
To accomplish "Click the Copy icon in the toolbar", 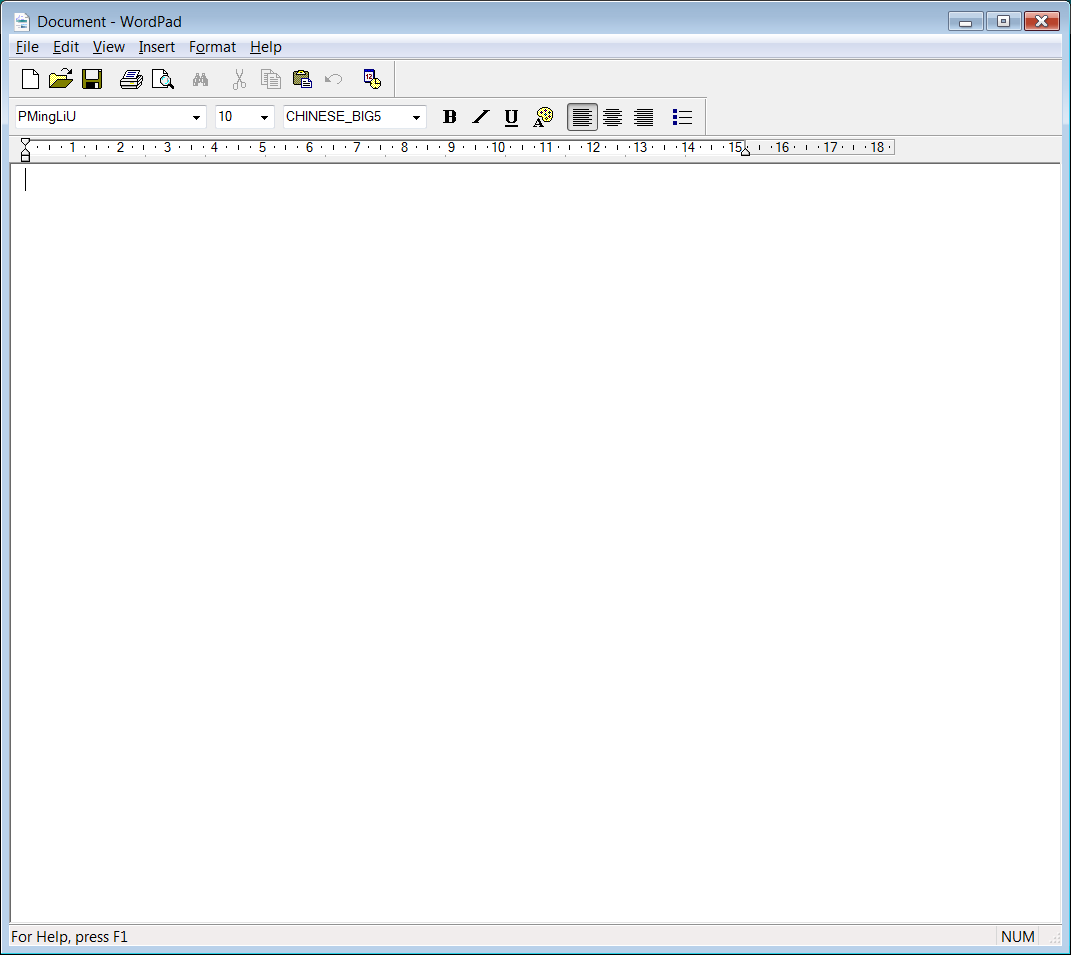I will coord(270,79).
